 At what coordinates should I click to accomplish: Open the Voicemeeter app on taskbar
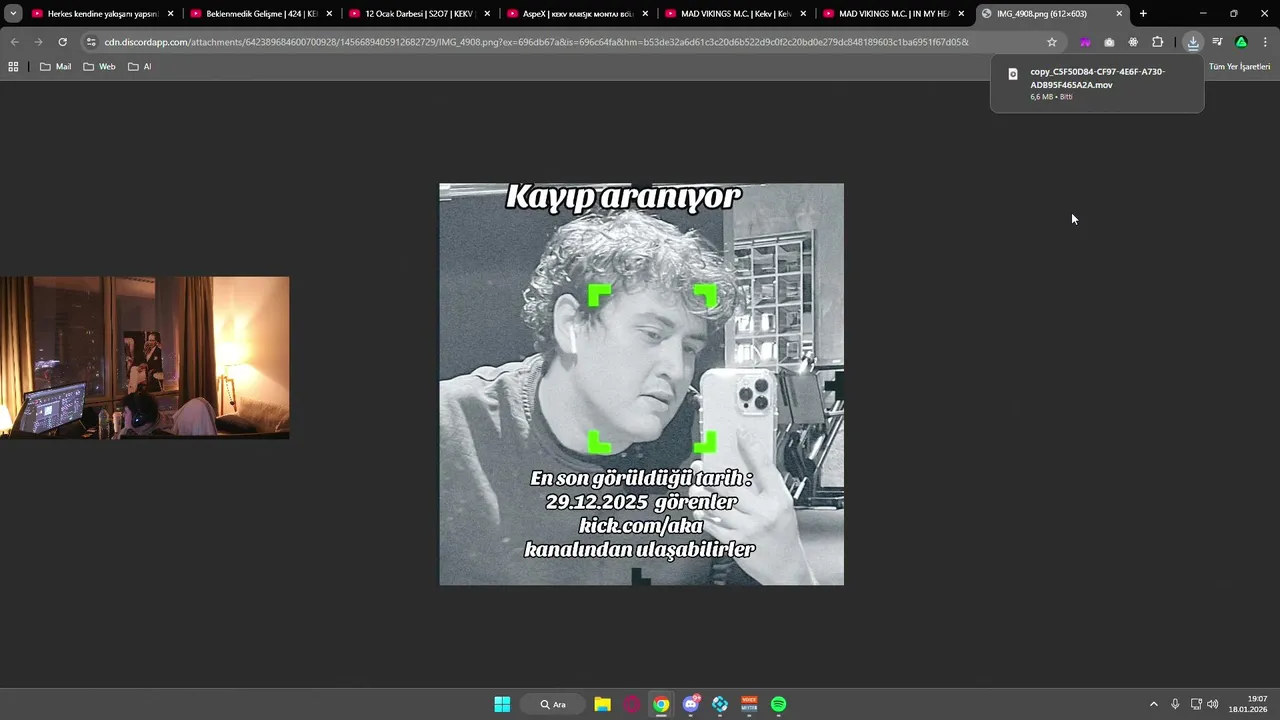point(749,704)
